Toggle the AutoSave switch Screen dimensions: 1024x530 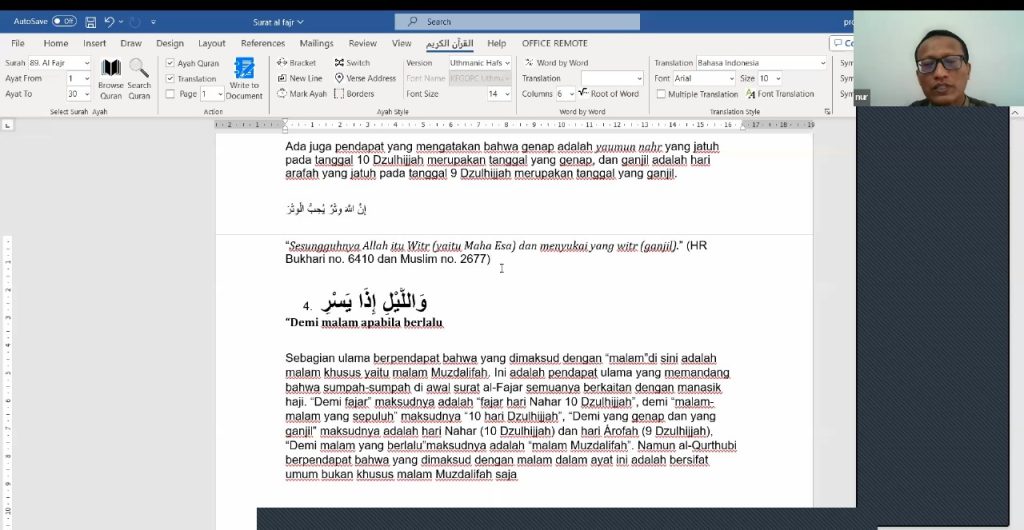point(64,22)
